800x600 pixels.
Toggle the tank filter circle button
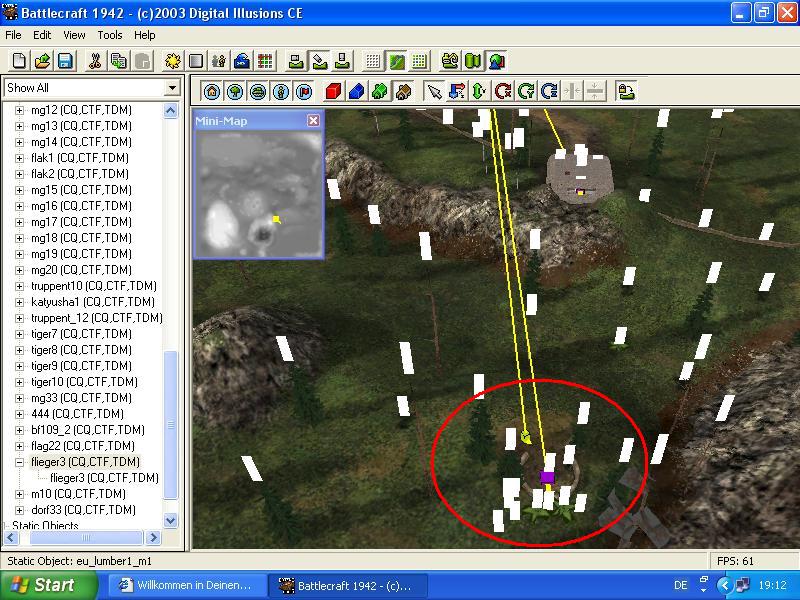[x=258, y=91]
